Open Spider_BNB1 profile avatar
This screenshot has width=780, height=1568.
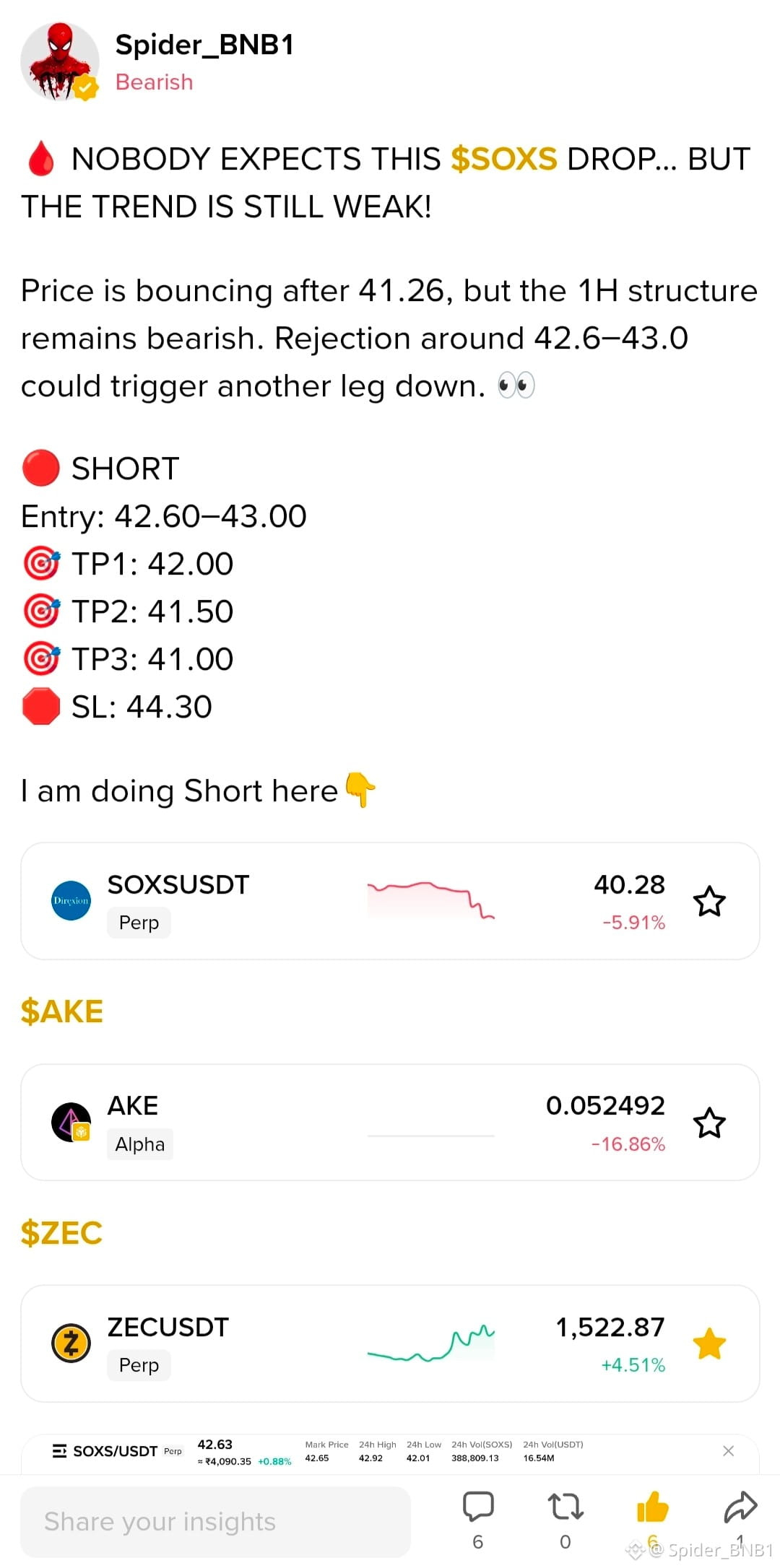[60, 61]
